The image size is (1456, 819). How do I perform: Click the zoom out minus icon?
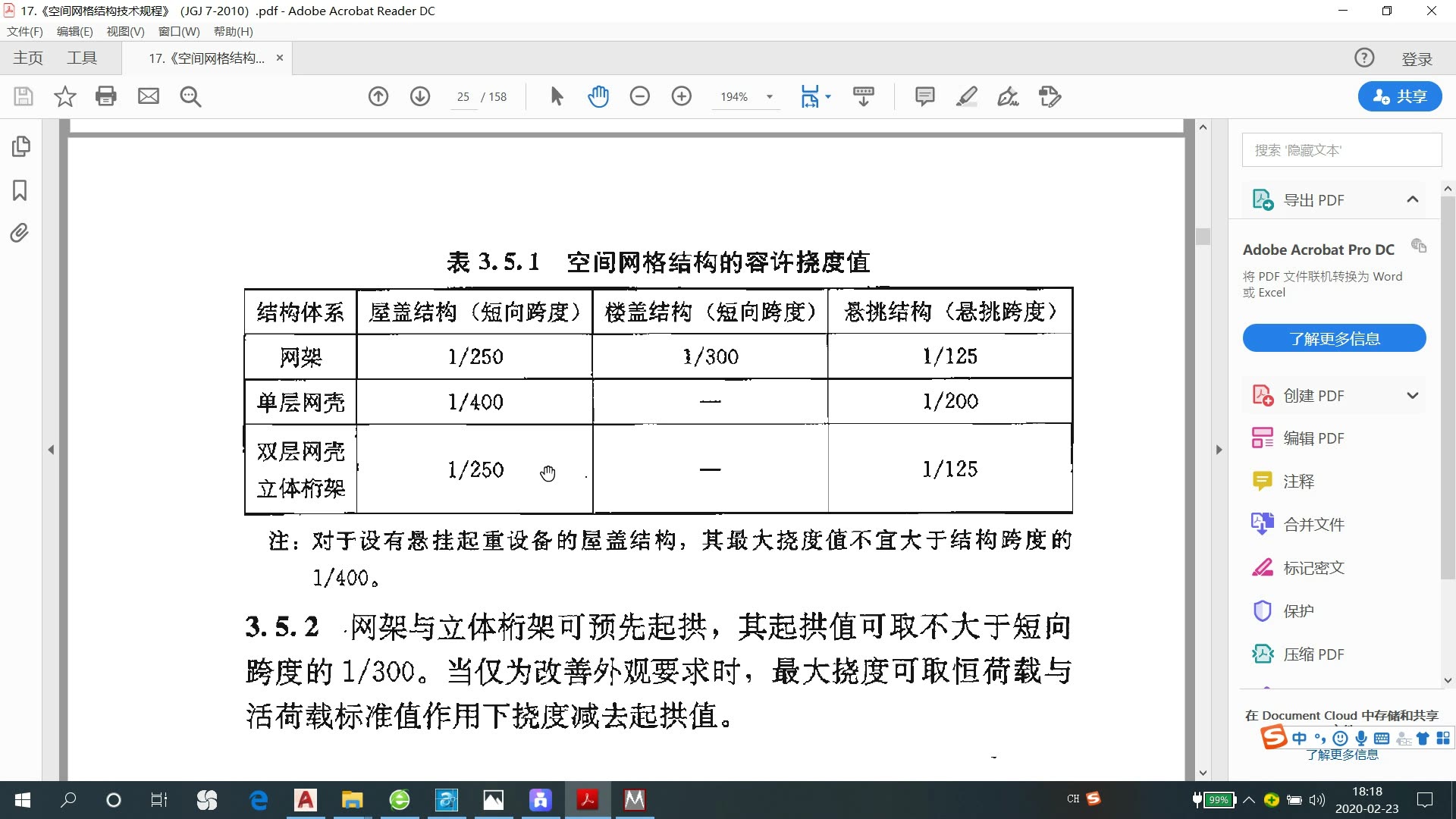641,96
